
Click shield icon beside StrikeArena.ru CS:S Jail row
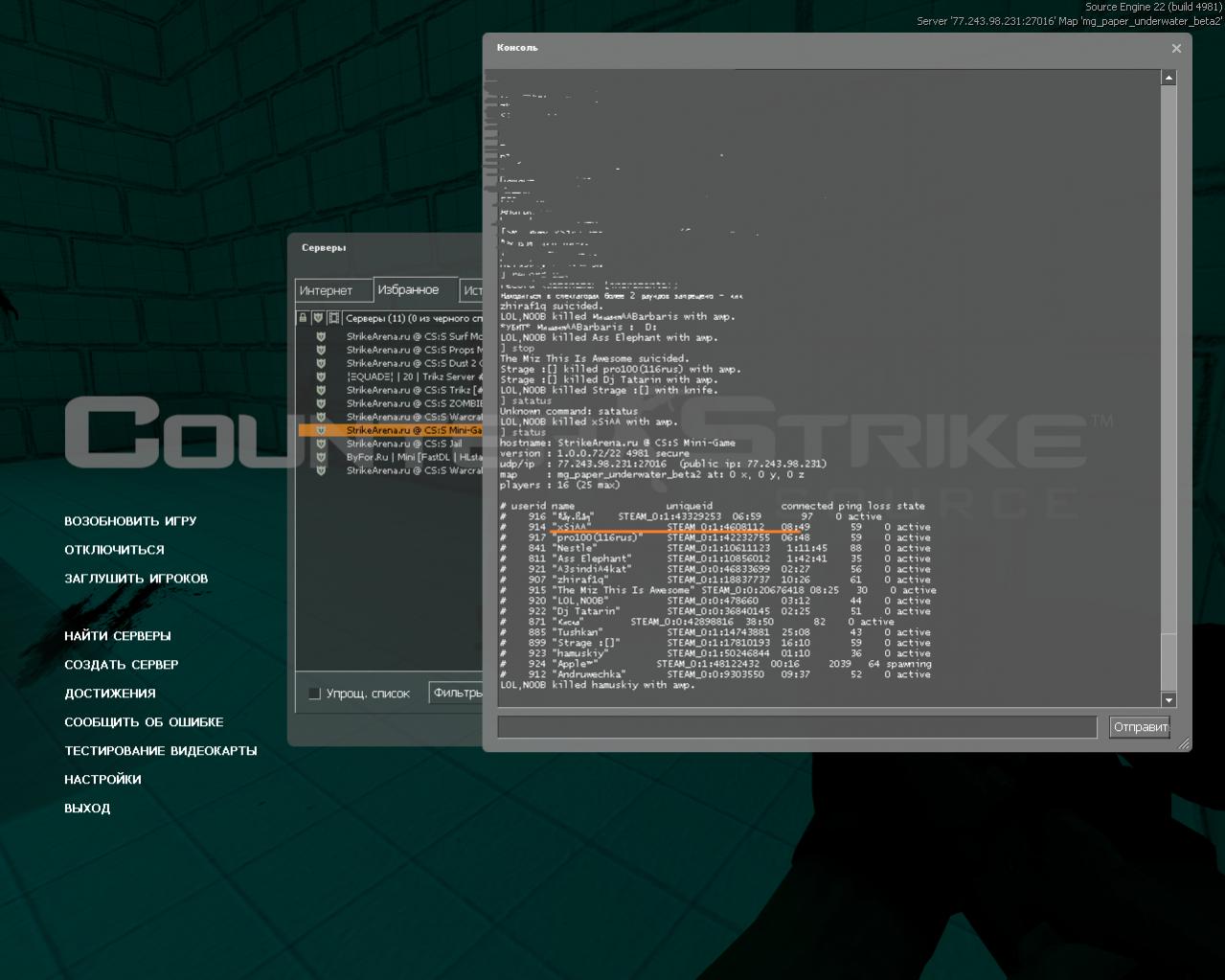[321, 444]
